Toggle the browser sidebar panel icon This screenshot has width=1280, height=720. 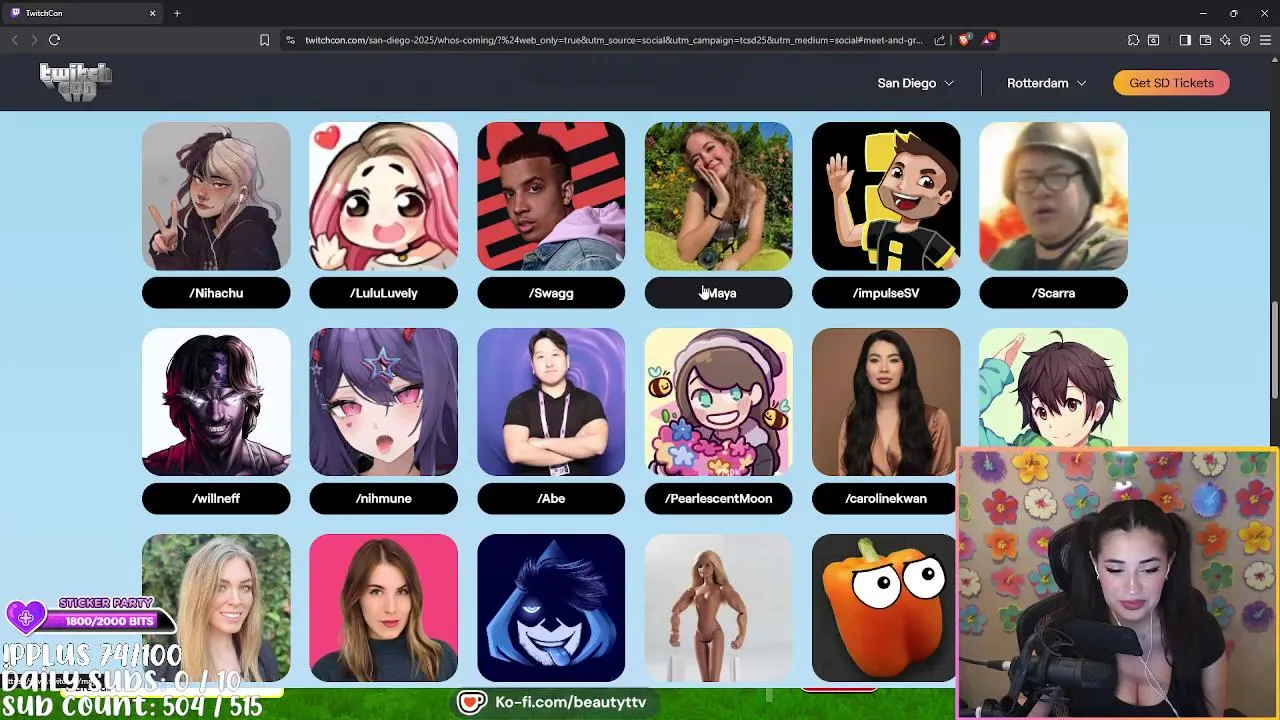(1185, 40)
